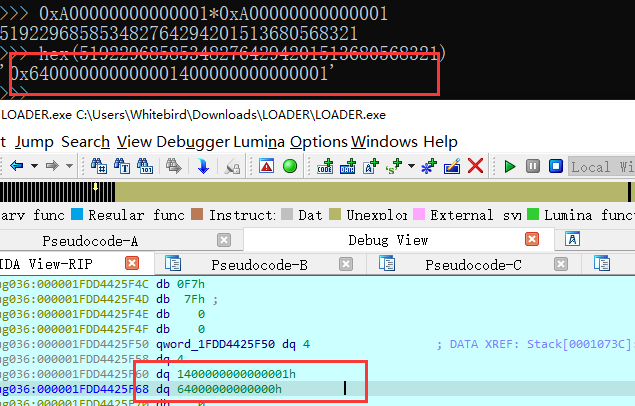
Task: Click the 'db 0F7h' line
Action: point(181,284)
